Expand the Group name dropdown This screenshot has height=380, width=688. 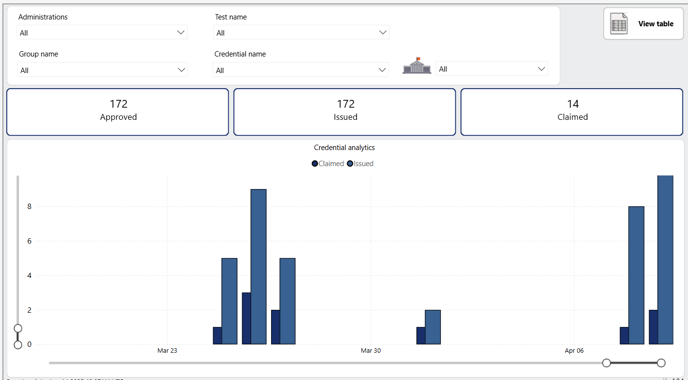(102, 70)
